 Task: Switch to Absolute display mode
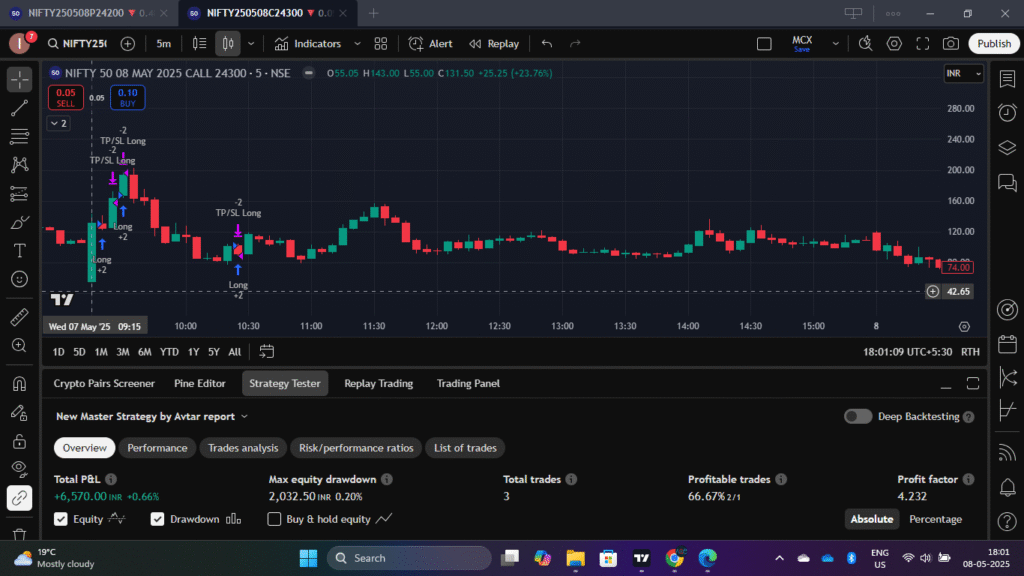pyautogui.click(x=871, y=519)
